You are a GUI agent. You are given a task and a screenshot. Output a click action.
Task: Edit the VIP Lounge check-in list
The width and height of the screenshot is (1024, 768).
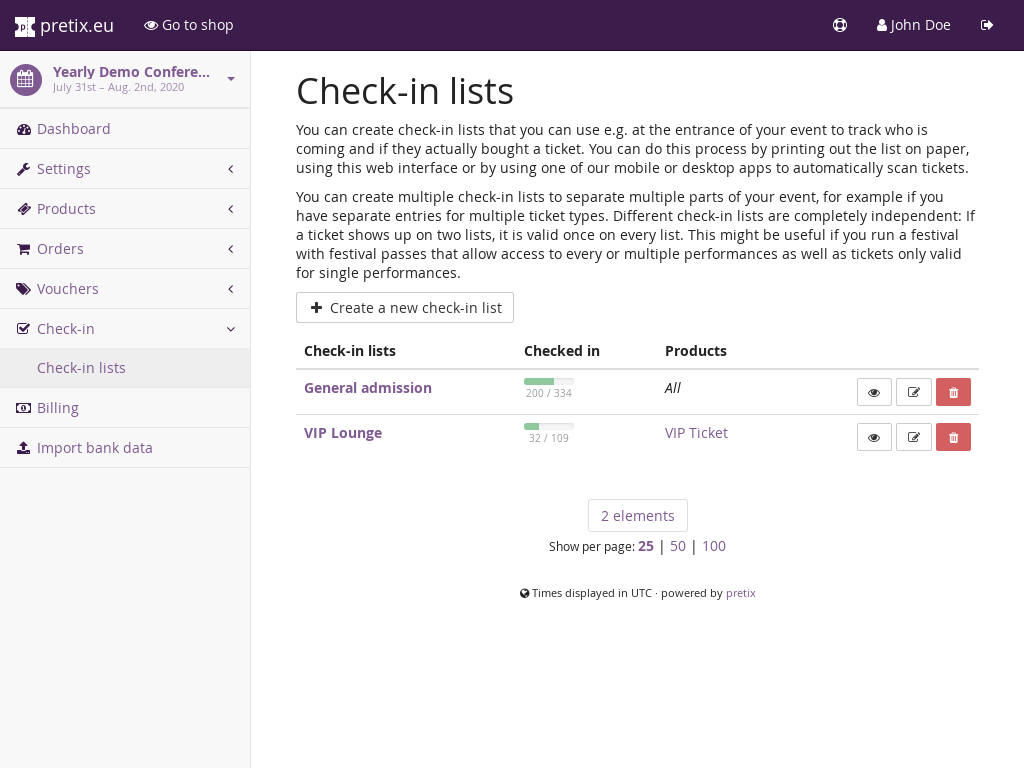pos(913,437)
